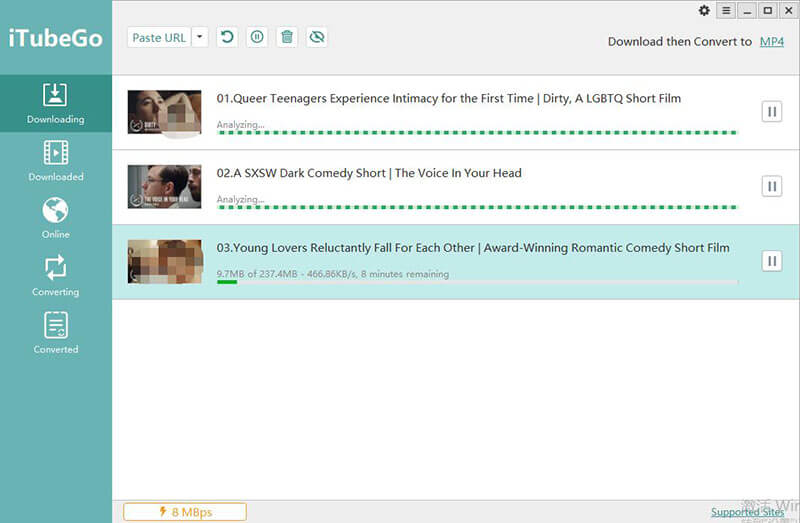Open the hamburger menu icon
800x523 pixels.
[726, 10]
